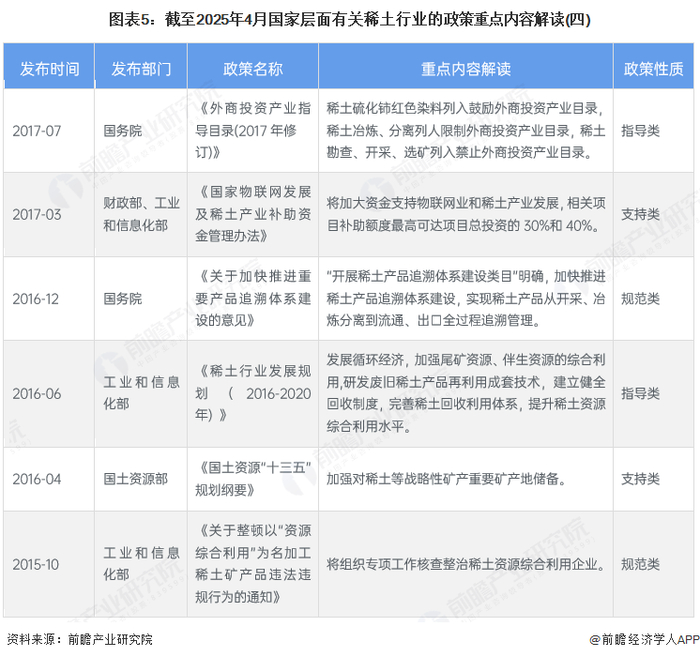Click the 2017-07 date cell
The height and width of the screenshot is (659, 700).
click(37, 131)
